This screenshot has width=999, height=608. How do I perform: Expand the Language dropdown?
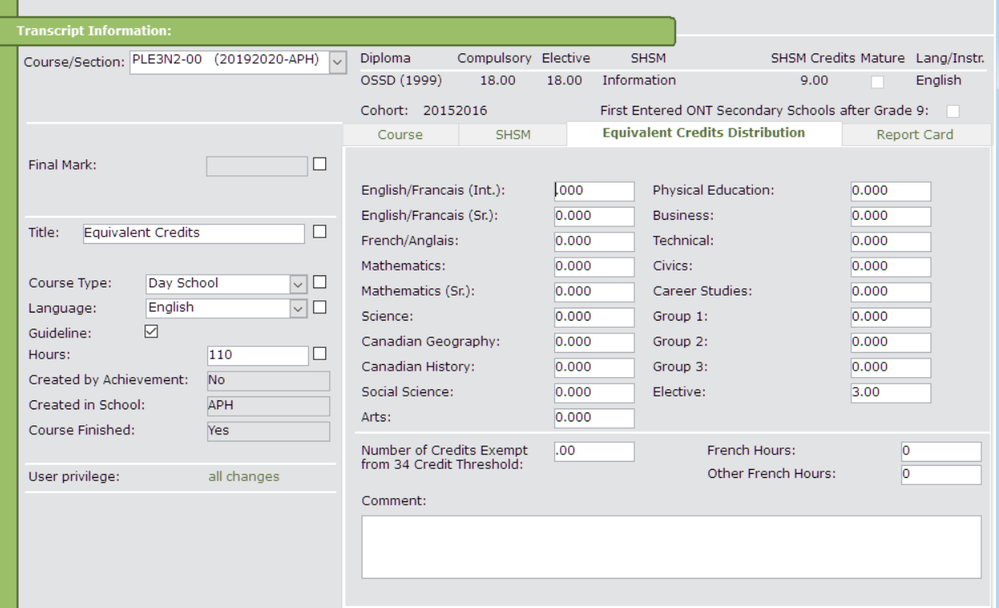tap(298, 309)
